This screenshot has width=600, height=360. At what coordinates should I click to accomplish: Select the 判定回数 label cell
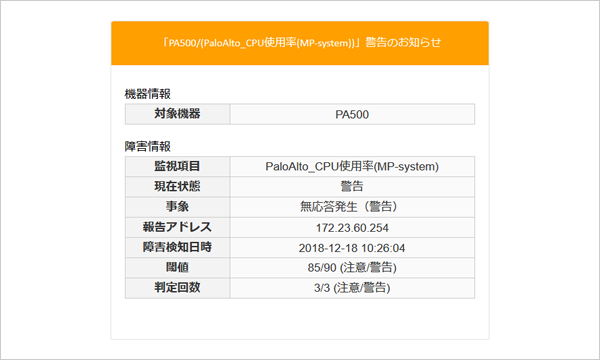coord(177,287)
